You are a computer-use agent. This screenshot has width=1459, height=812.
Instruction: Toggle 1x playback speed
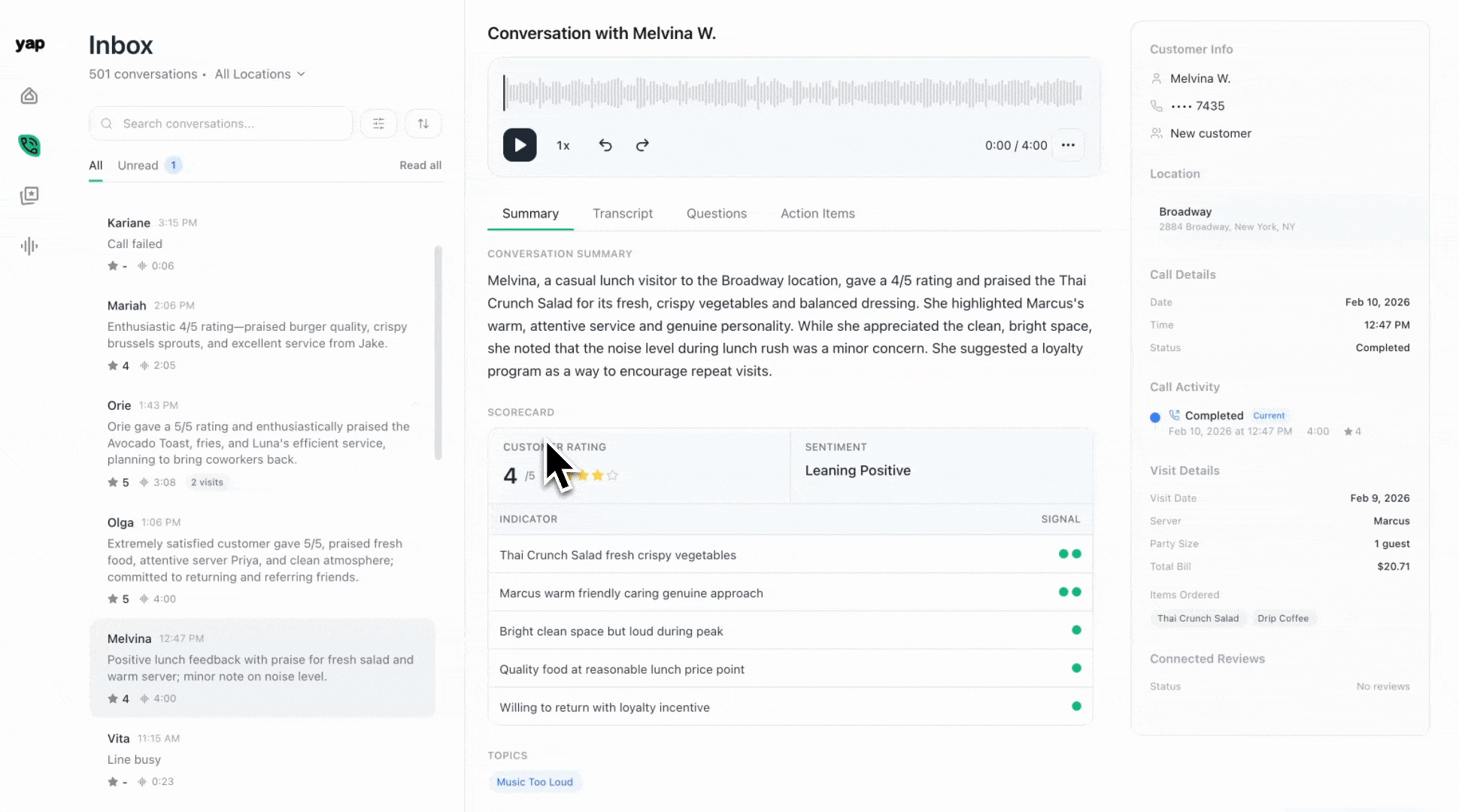coord(563,145)
